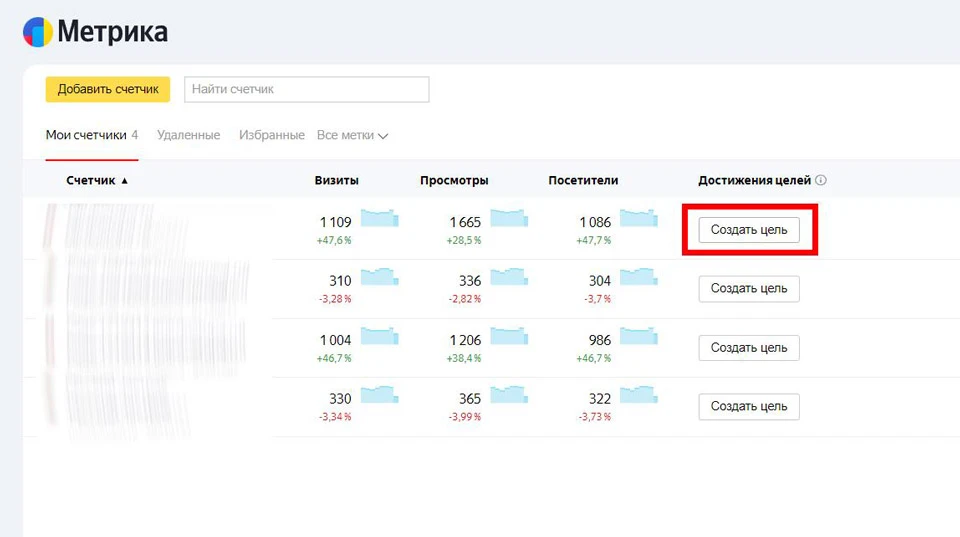Click the visitors value 322
The height and width of the screenshot is (537, 960).
(x=600, y=399)
